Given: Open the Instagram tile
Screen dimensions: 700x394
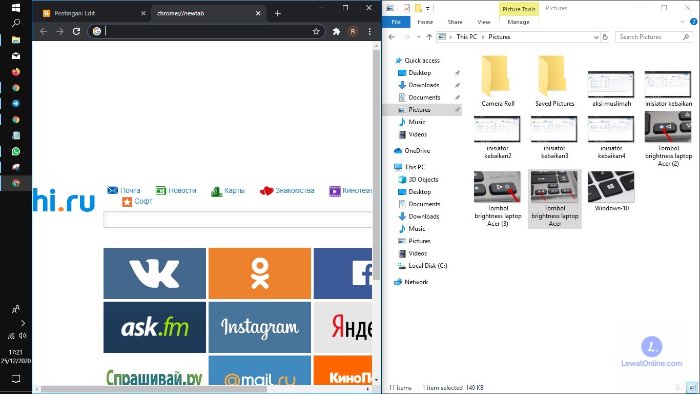Looking at the screenshot, I should 259,328.
